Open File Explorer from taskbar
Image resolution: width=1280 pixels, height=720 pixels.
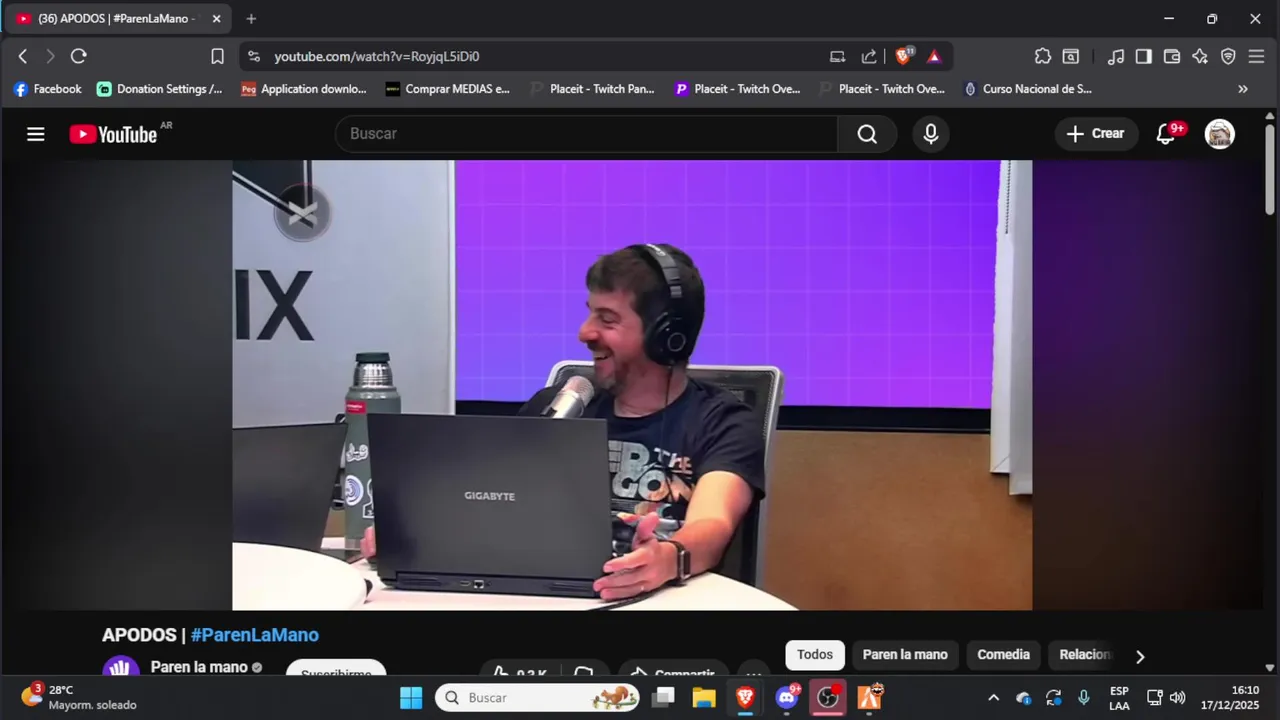pyautogui.click(x=704, y=697)
